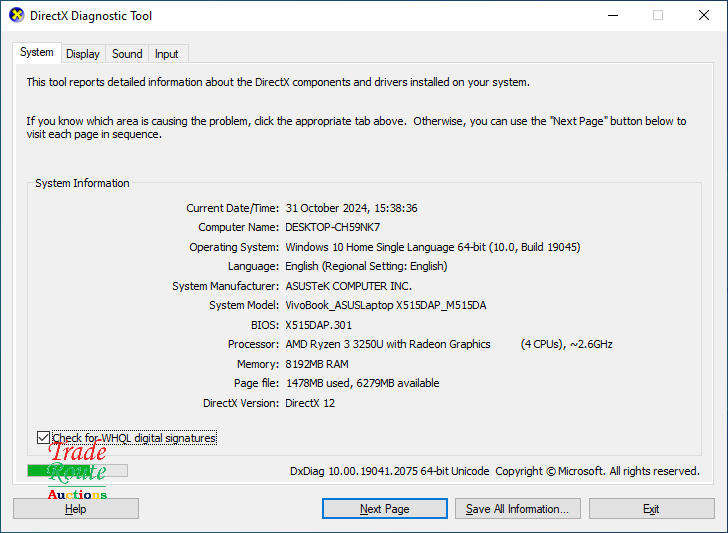Click Save All Information button
Viewport: 728px width, 533px height.
click(517, 509)
